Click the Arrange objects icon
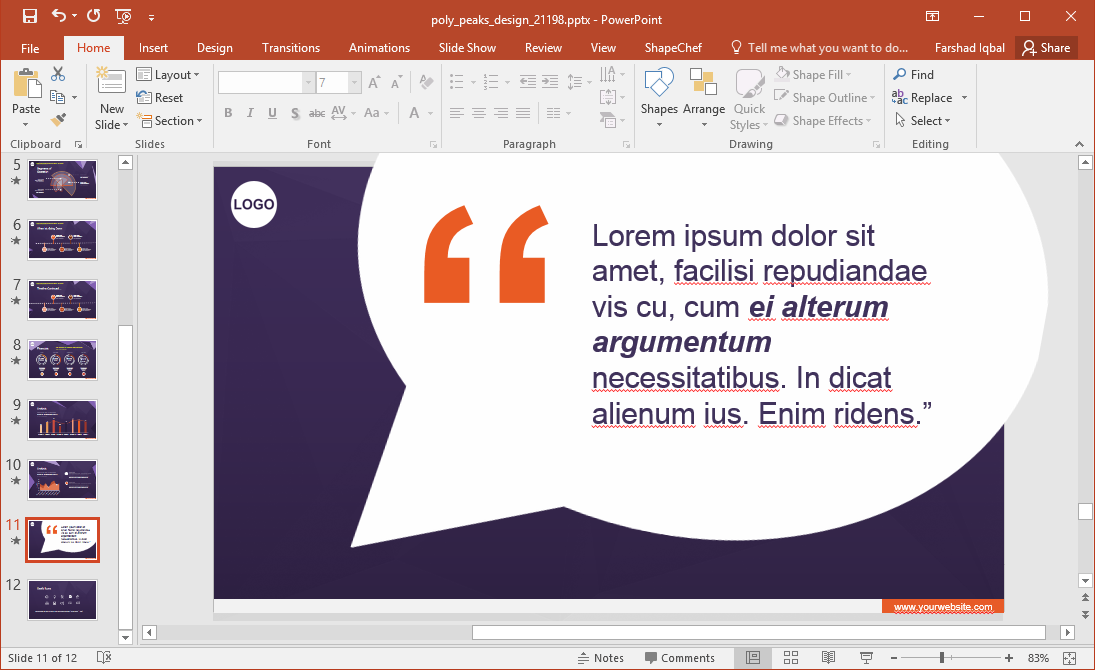 pos(703,98)
